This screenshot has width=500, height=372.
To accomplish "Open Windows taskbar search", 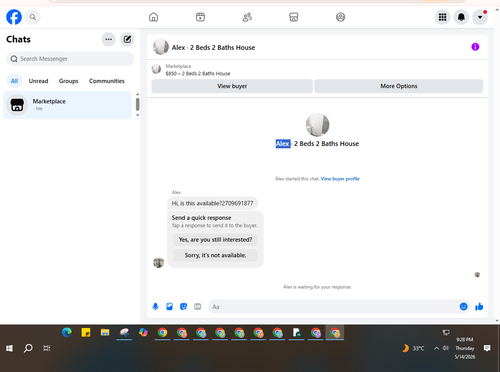I will pyautogui.click(x=28, y=348).
